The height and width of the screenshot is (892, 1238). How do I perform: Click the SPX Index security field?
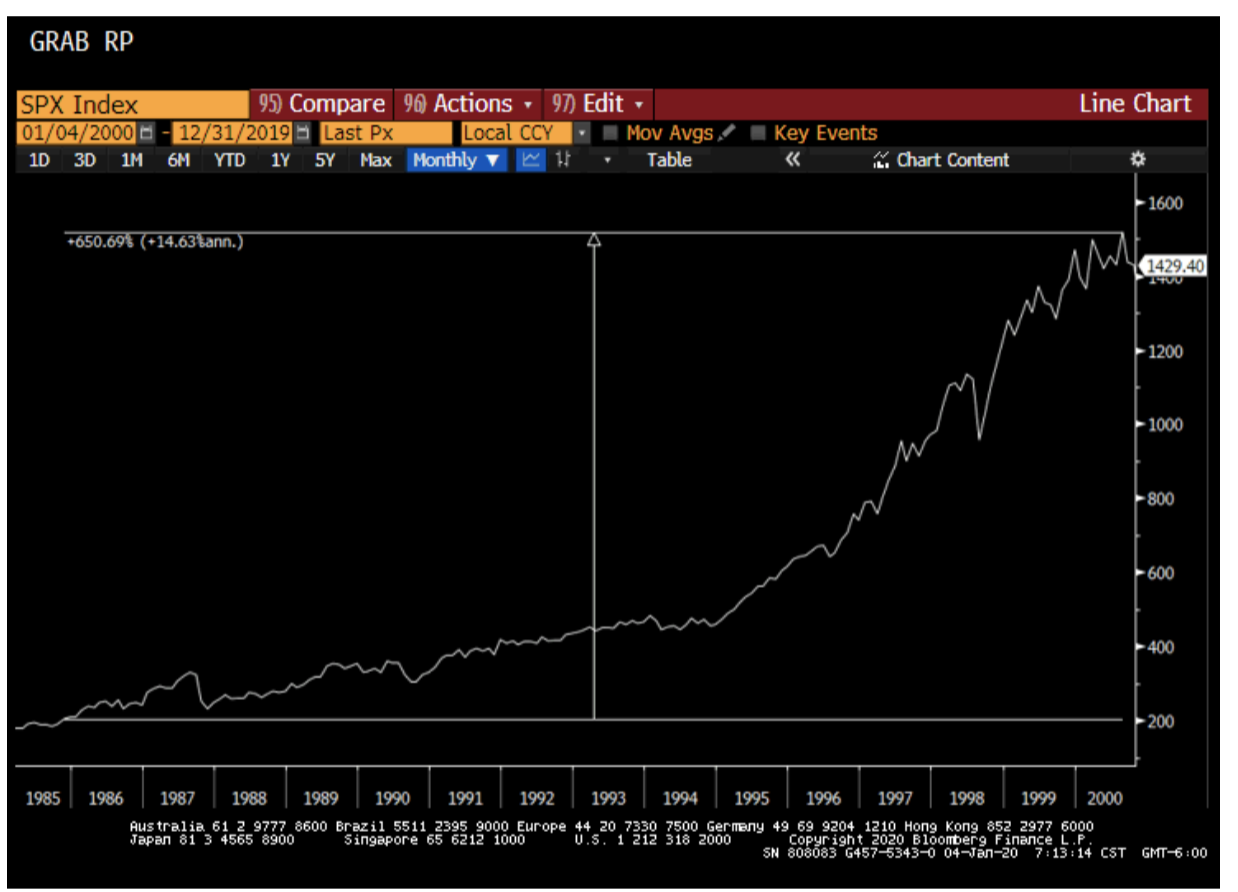tap(132, 105)
